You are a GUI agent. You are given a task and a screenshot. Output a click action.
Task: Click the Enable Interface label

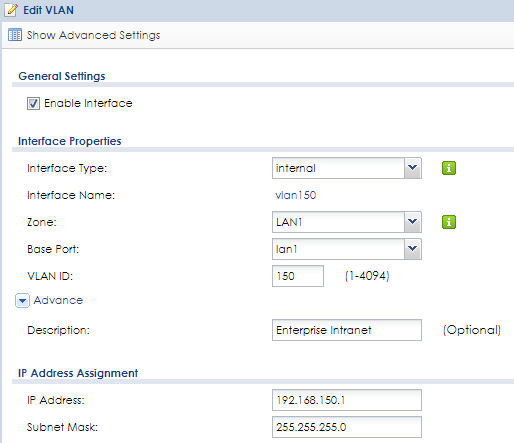tap(88, 103)
